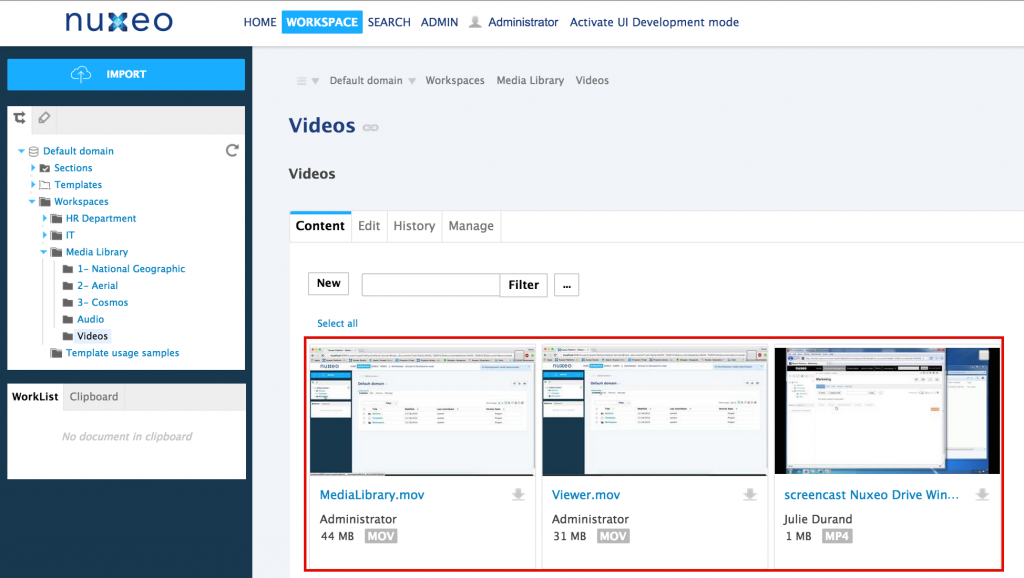Click the refresh icon in navigation tree
1024x578 pixels.
[x=232, y=150]
